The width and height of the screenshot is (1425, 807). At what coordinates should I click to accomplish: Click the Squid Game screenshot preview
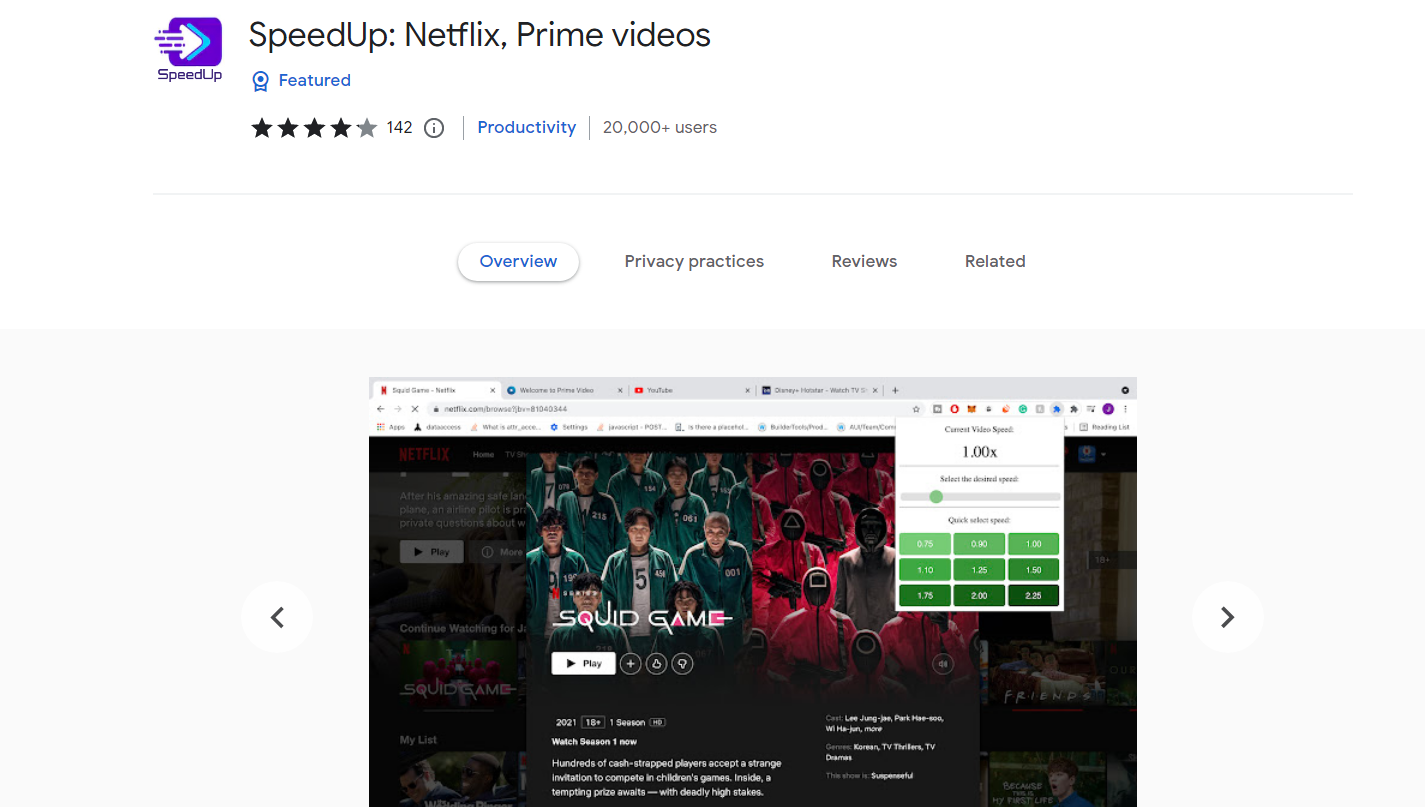[753, 592]
